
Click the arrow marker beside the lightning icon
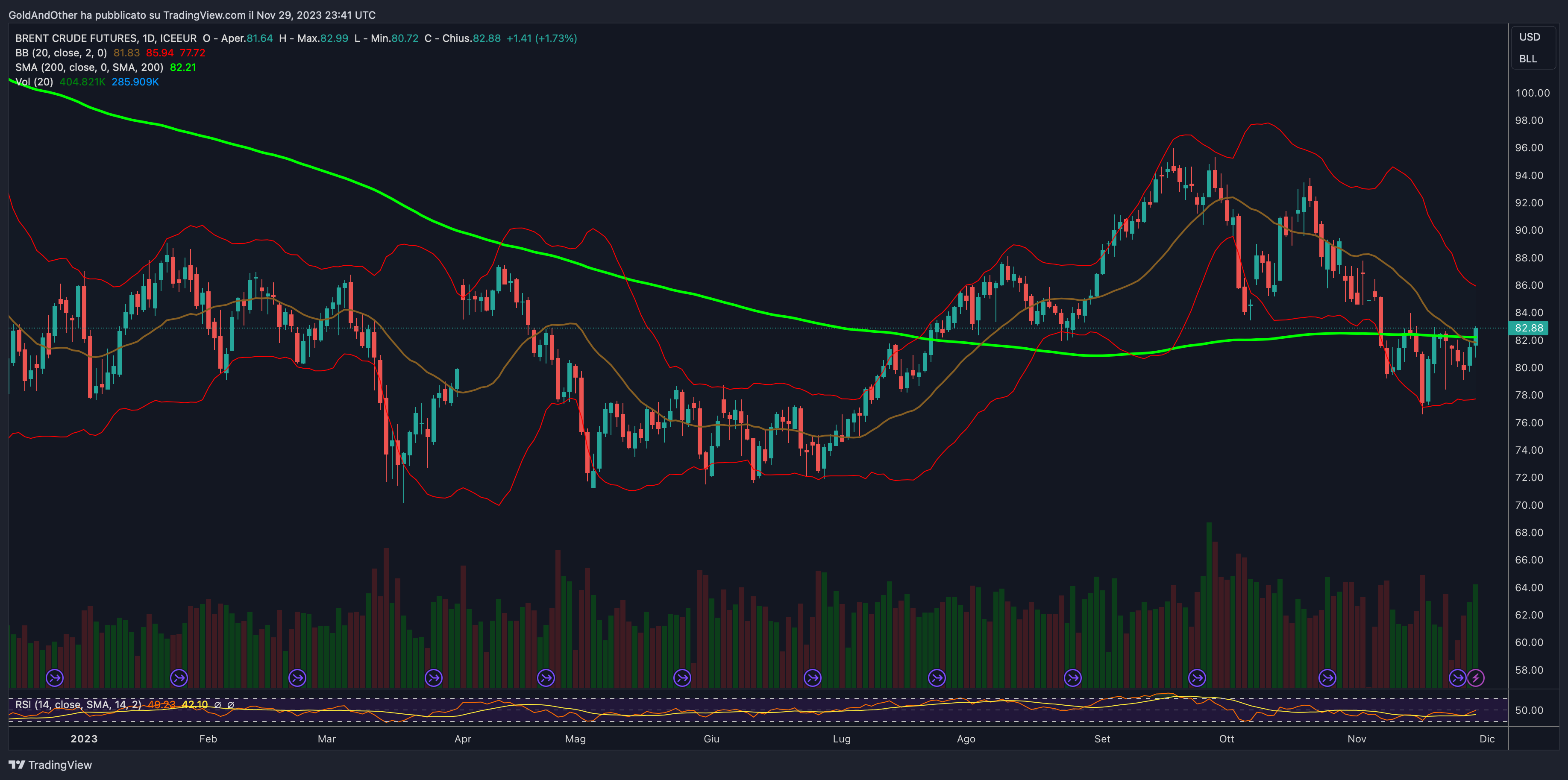click(x=1457, y=677)
